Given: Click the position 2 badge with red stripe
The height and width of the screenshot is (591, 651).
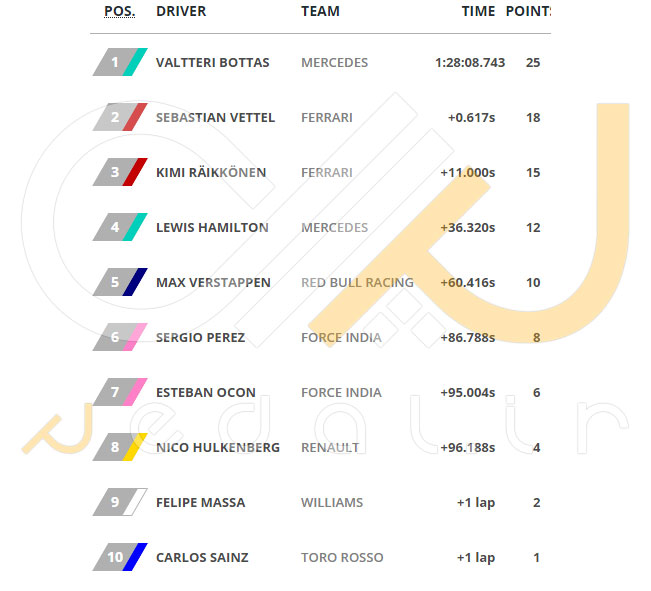Looking at the screenshot, I should click(x=120, y=117).
